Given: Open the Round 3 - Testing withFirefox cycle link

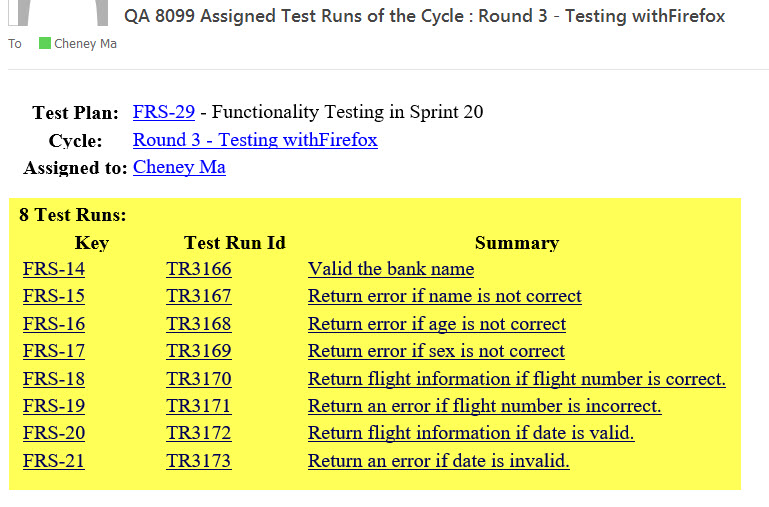Looking at the screenshot, I should pyautogui.click(x=255, y=140).
